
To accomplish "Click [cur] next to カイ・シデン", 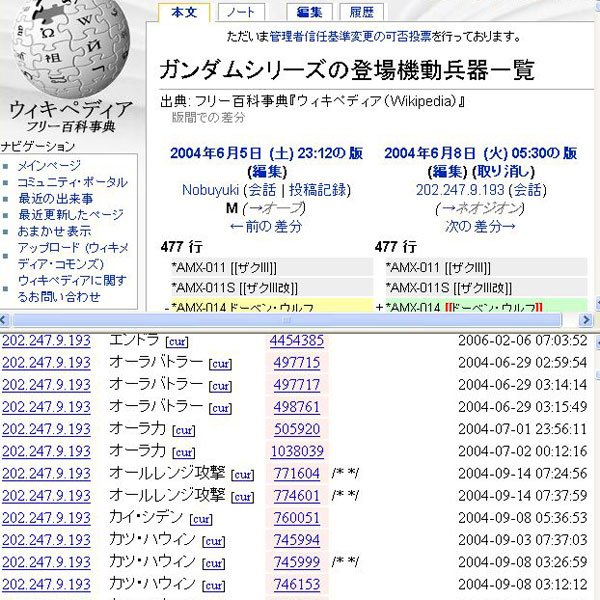I will [x=201, y=519].
